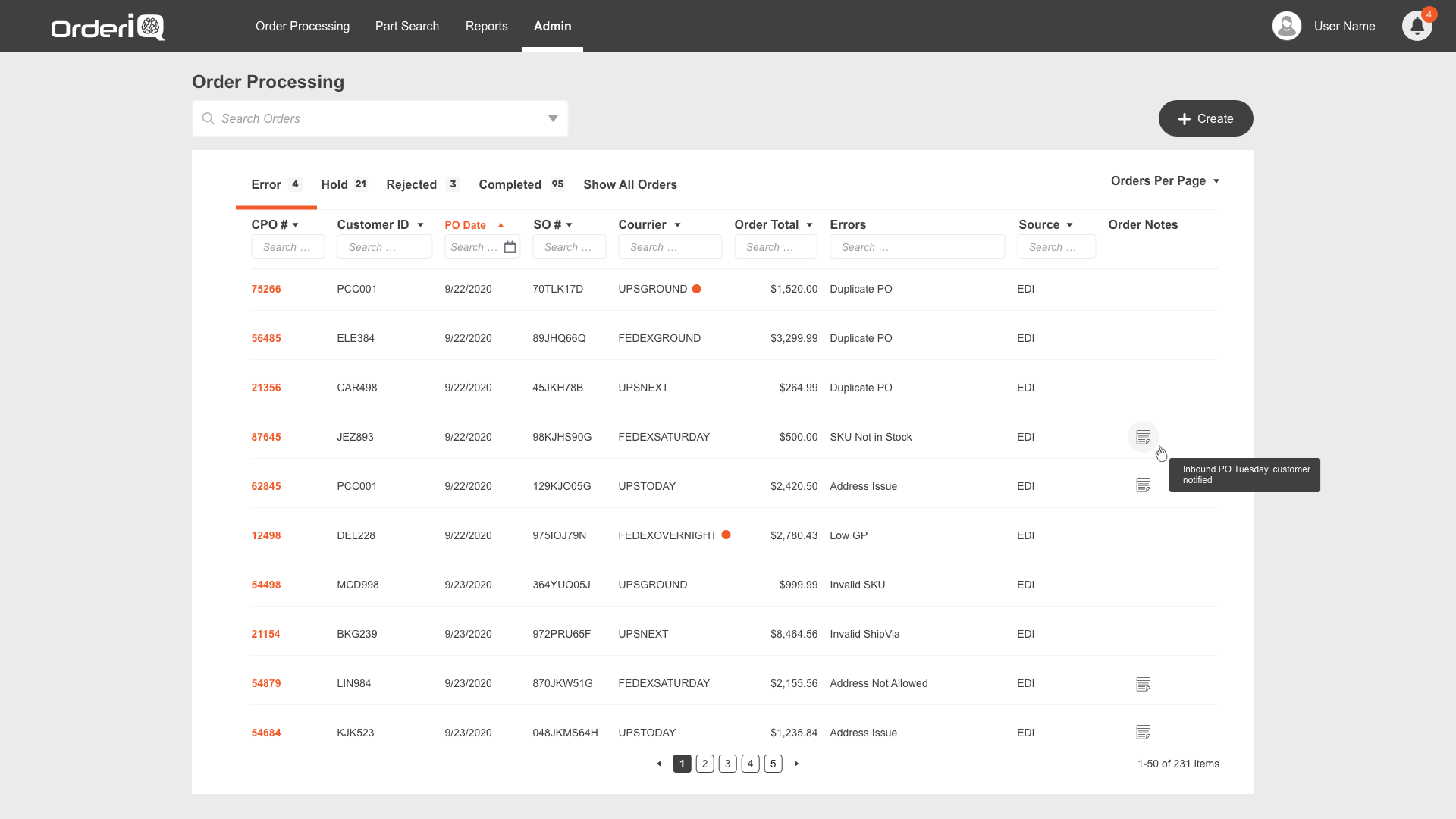Open Reports in the top menu
Image resolution: width=1456 pixels, height=819 pixels.
[x=486, y=26]
